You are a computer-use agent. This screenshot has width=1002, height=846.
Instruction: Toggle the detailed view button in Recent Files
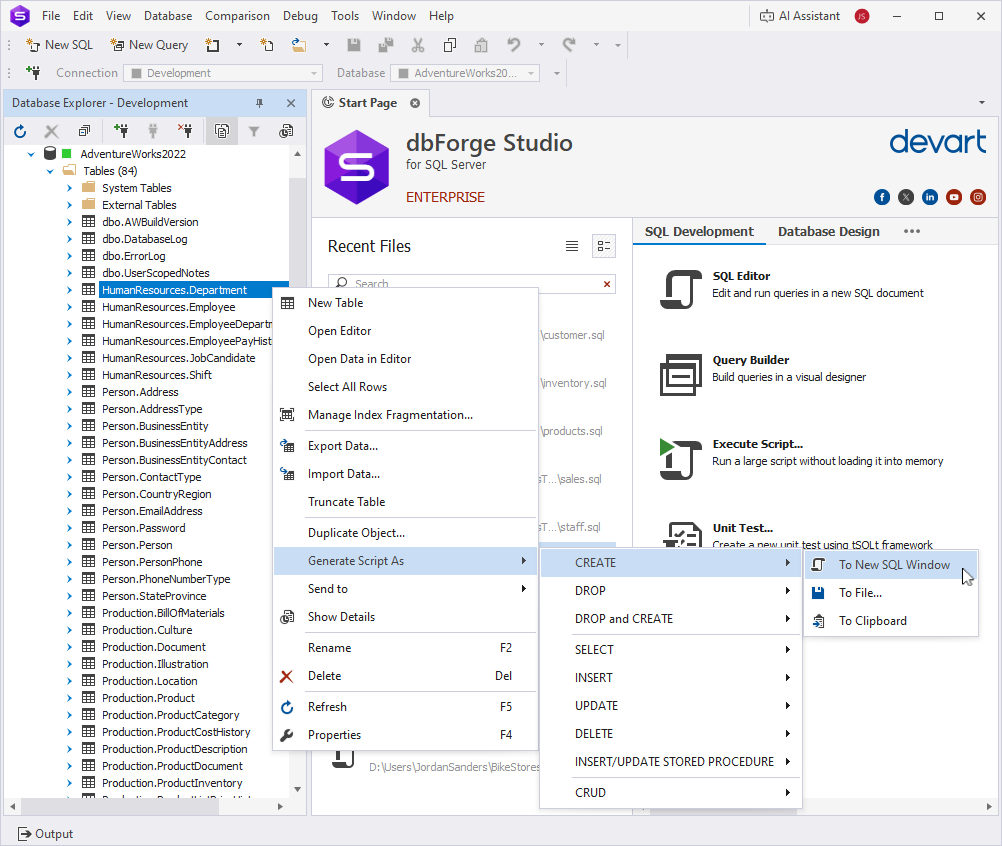coord(603,246)
